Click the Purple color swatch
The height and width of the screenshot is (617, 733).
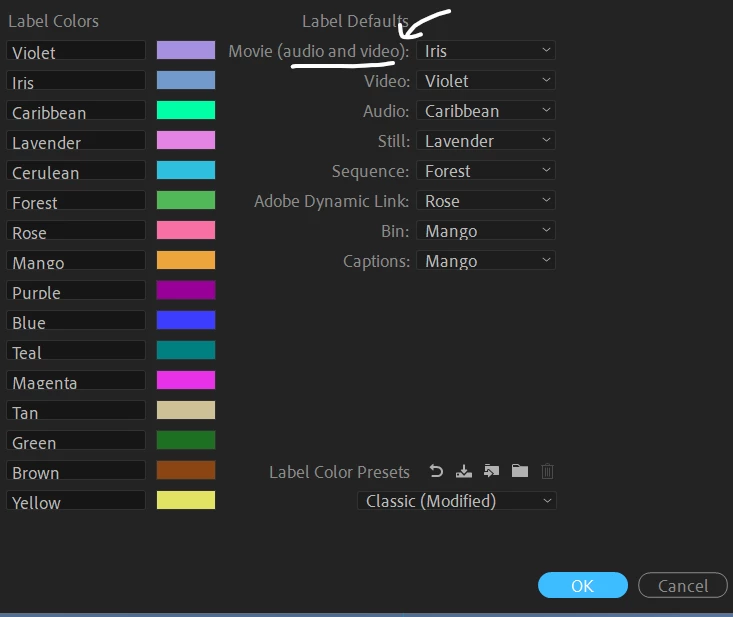[186, 290]
